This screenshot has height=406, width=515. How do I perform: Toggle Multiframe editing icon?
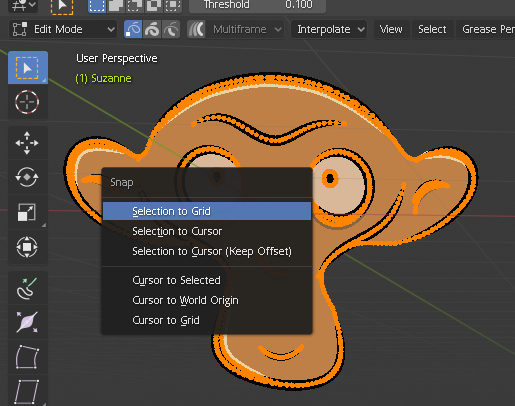(x=196, y=29)
